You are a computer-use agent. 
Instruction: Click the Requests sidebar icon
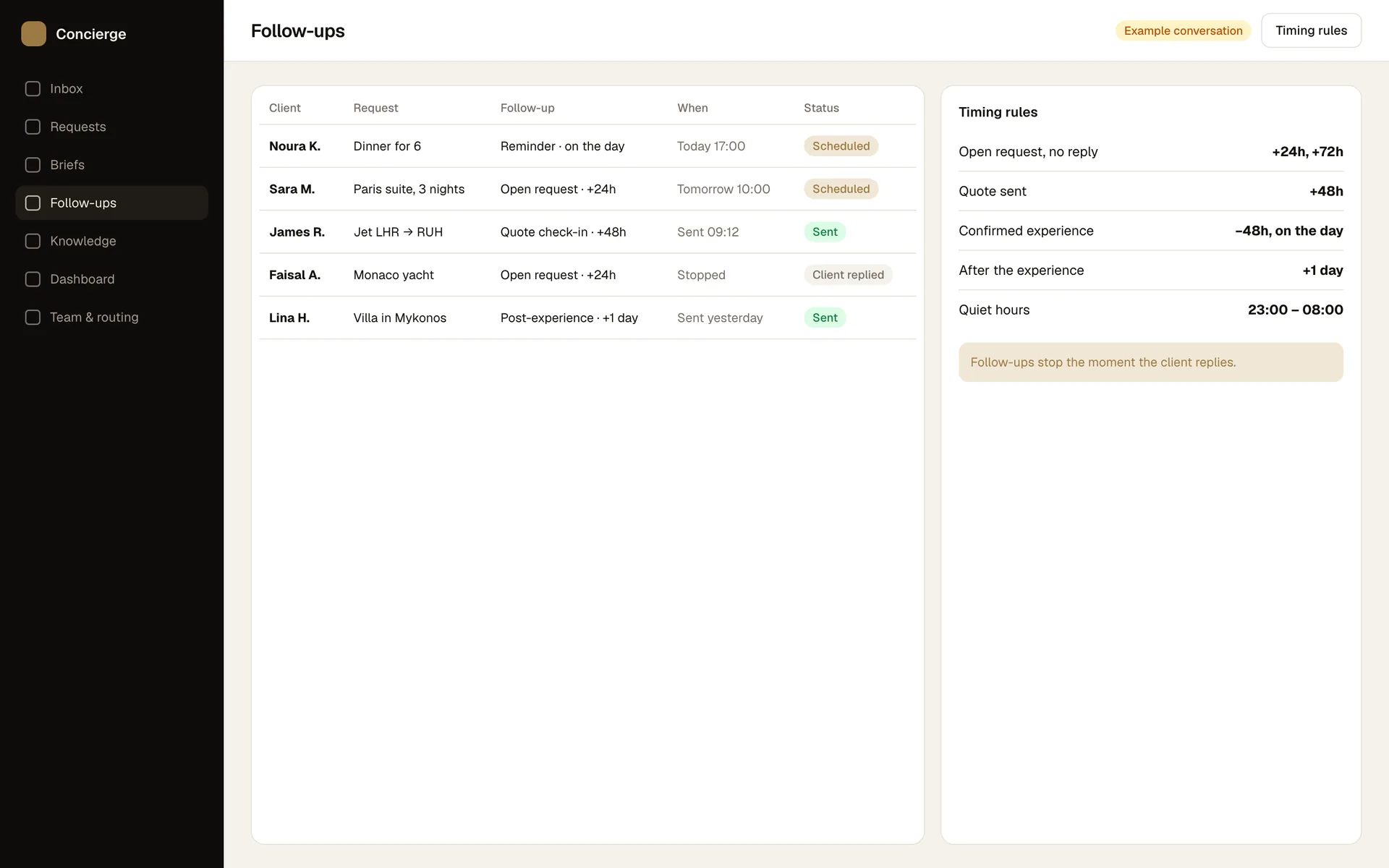(x=33, y=127)
